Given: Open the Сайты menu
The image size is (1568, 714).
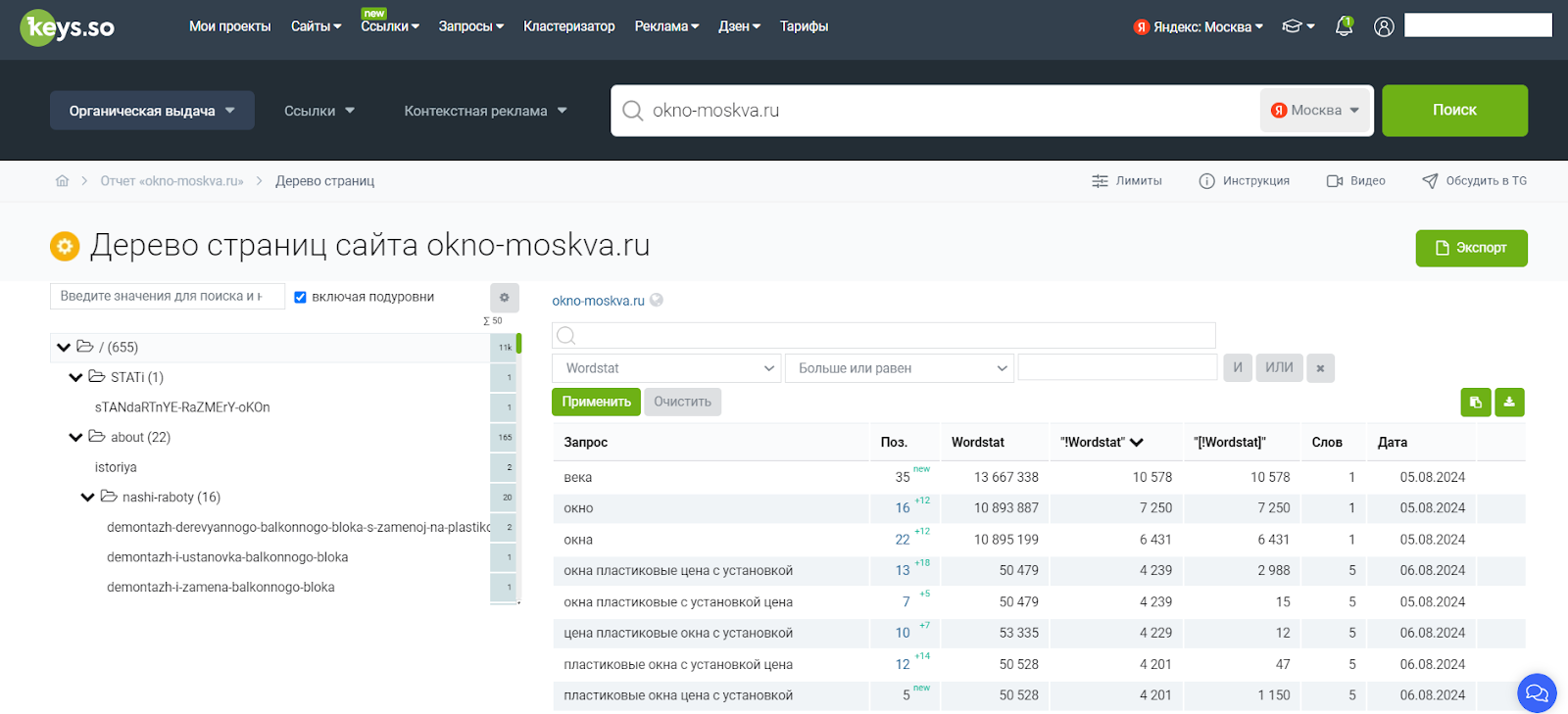Looking at the screenshot, I should 316,26.
